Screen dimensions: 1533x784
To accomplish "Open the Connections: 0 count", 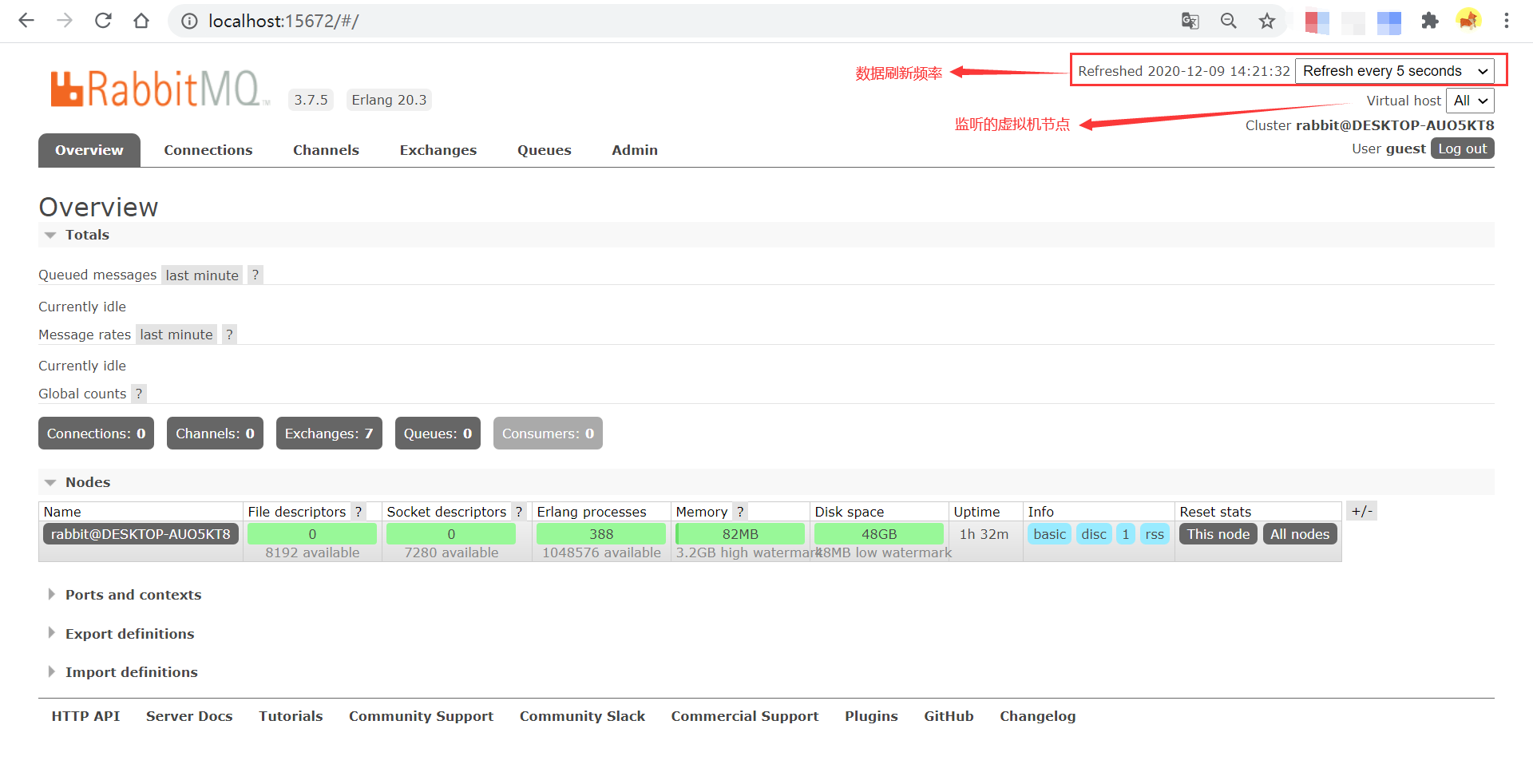I will (96, 434).
